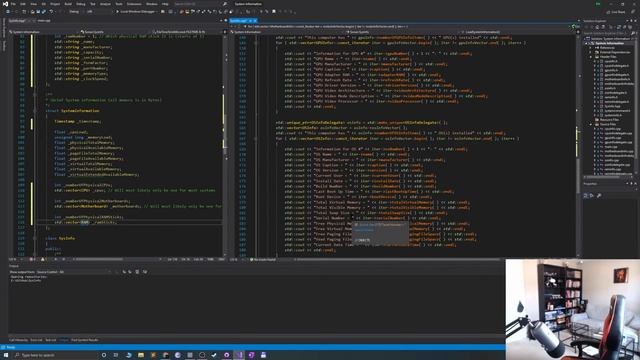Toggle word wrap in Output toolbar
This screenshot has height=360, width=640.
(145, 272)
